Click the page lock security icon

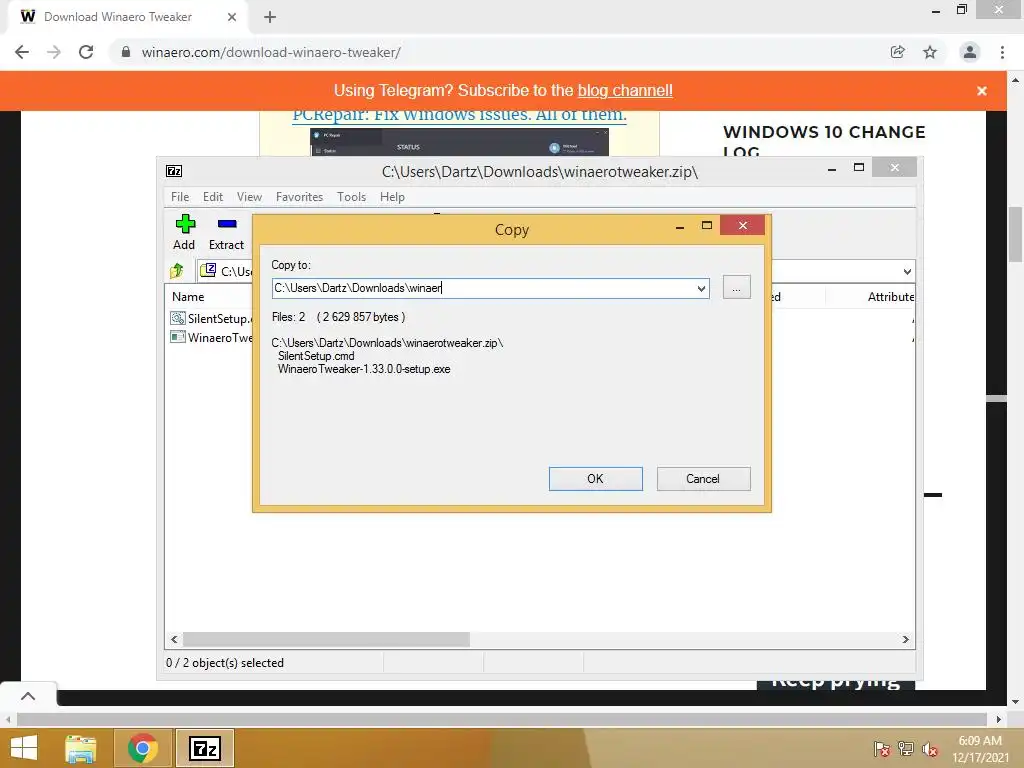coord(127,52)
